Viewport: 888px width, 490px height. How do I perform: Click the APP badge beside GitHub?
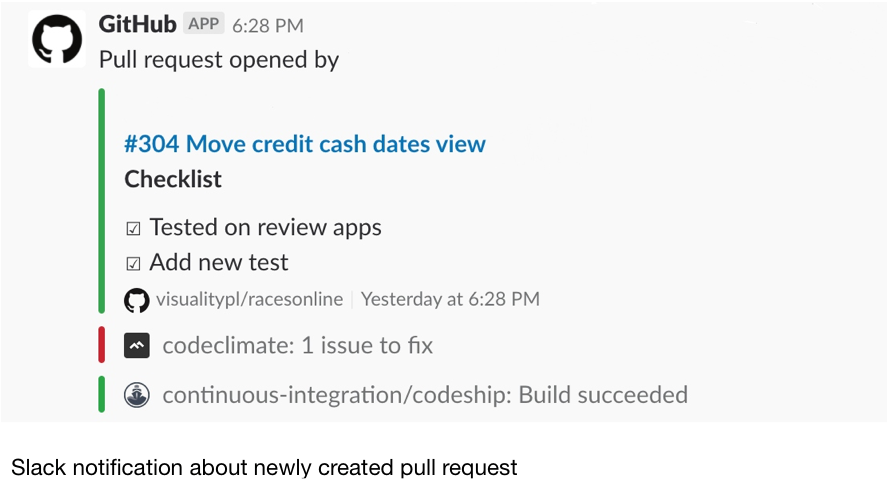(204, 25)
